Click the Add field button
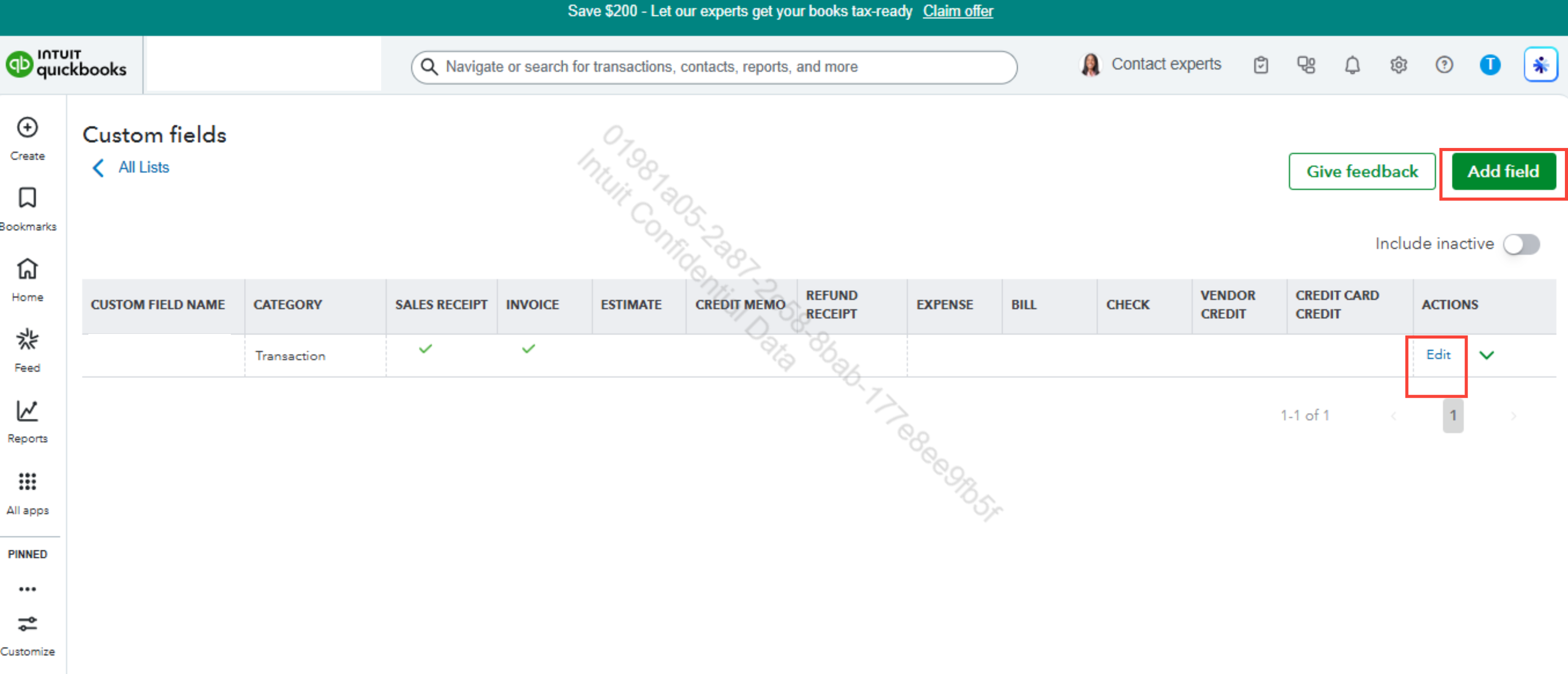 tap(1503, 172)
